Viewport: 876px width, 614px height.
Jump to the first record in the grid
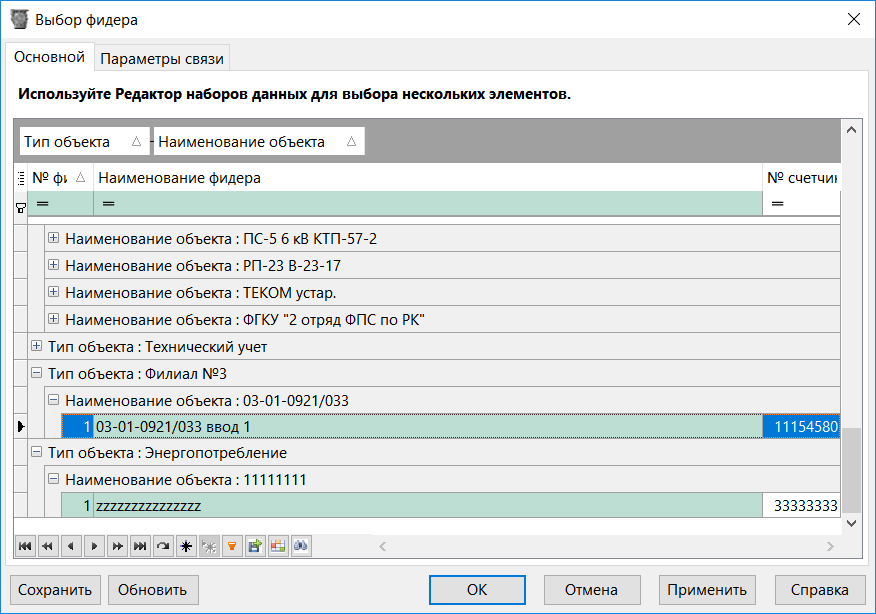[x=24, y=546]
